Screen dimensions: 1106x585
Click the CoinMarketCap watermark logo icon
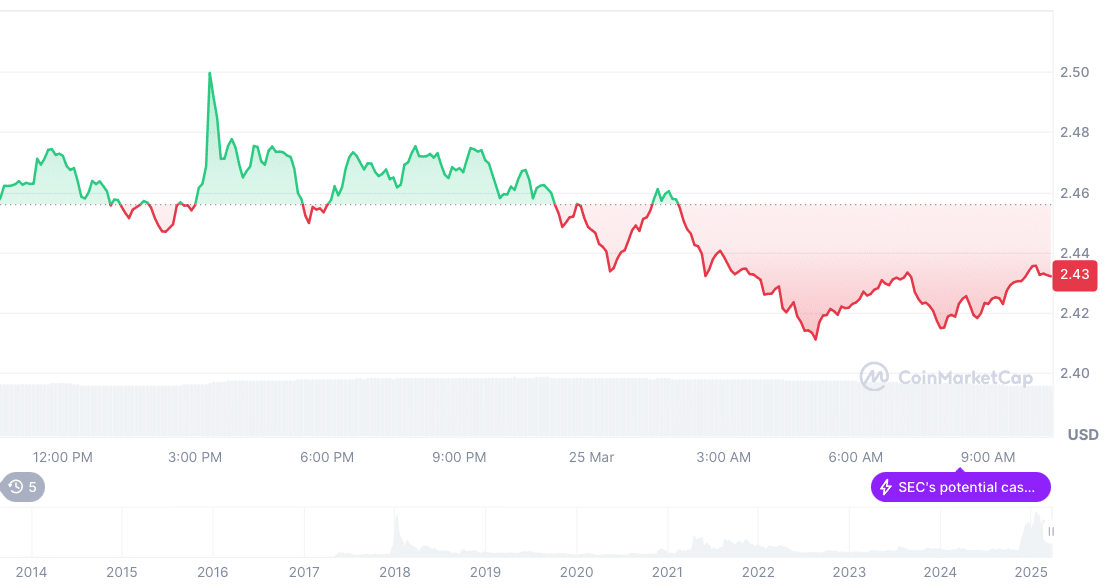[x=875, y=377]
